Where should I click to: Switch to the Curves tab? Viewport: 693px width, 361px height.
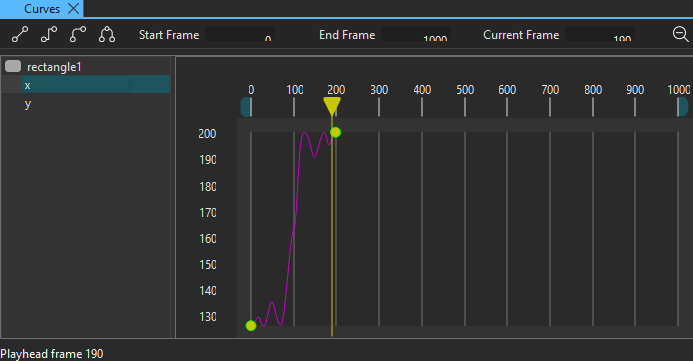tap(42, 8)
